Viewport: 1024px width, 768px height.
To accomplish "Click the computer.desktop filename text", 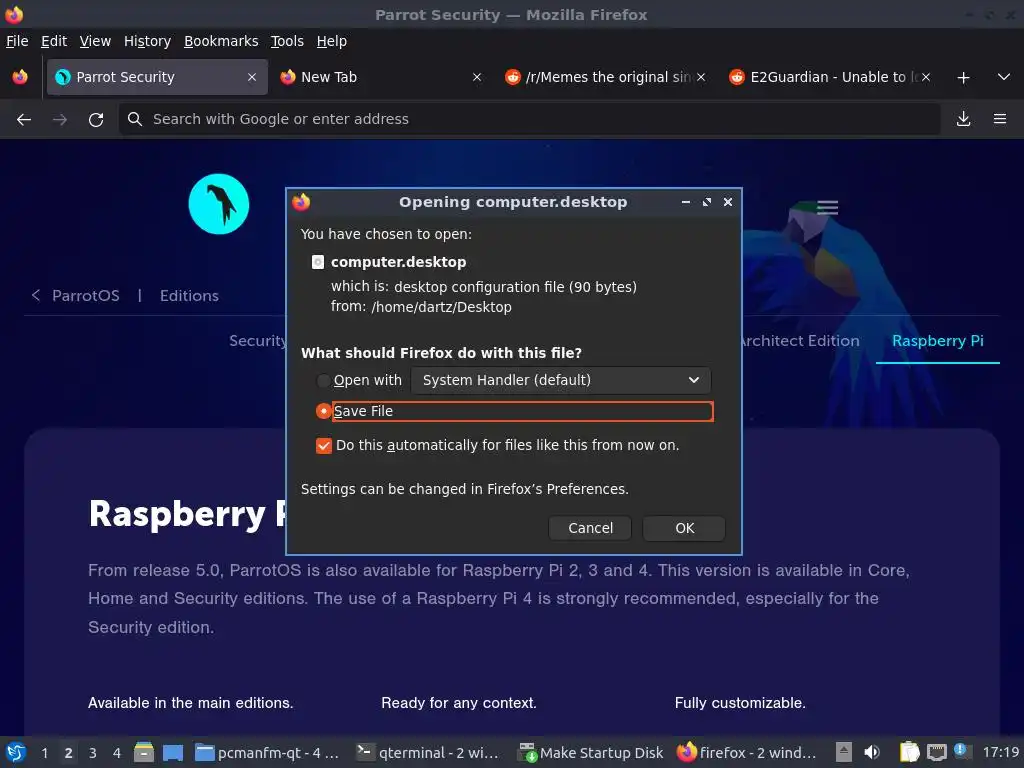I will pos(398,262).
